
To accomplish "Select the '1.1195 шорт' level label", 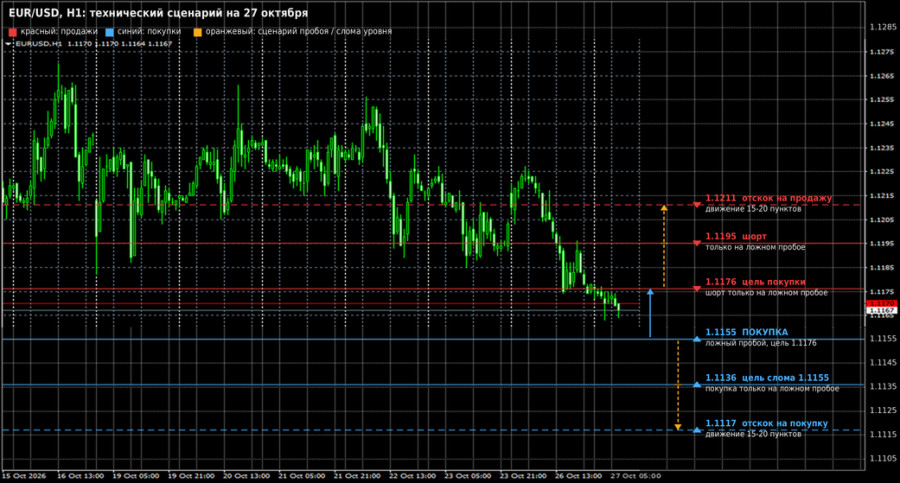I will point(736,237).
